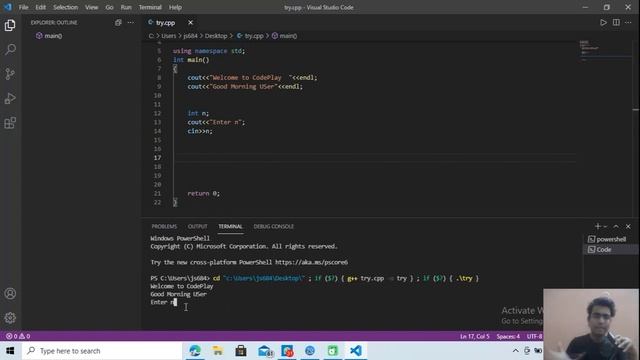This screenshot has width=640, height=360.
Task: Collapse all in the Outline panel
Action: [x=118, y=22]
